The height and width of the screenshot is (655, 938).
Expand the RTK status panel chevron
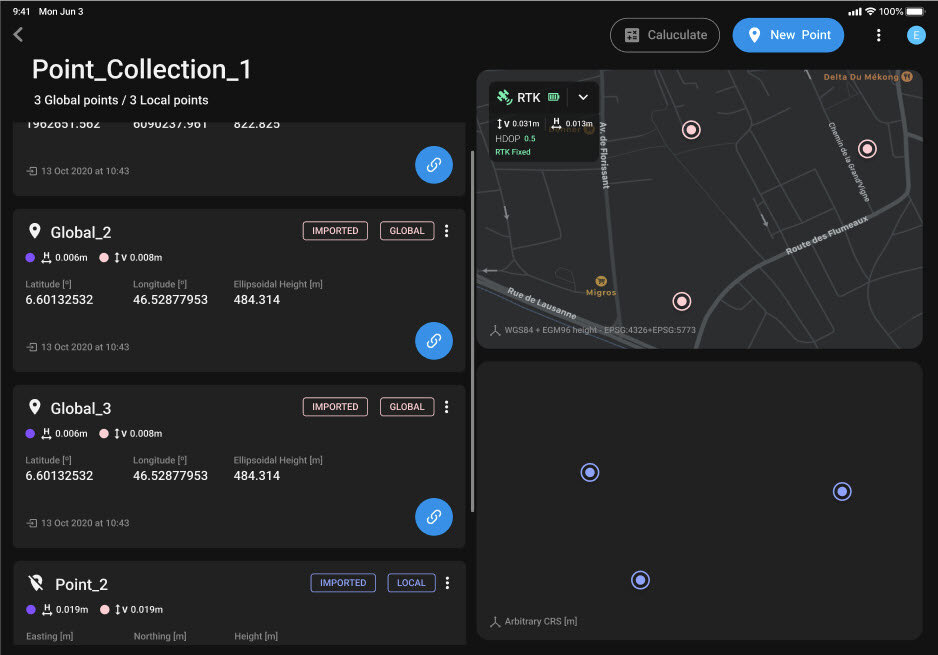coord(583,99)
